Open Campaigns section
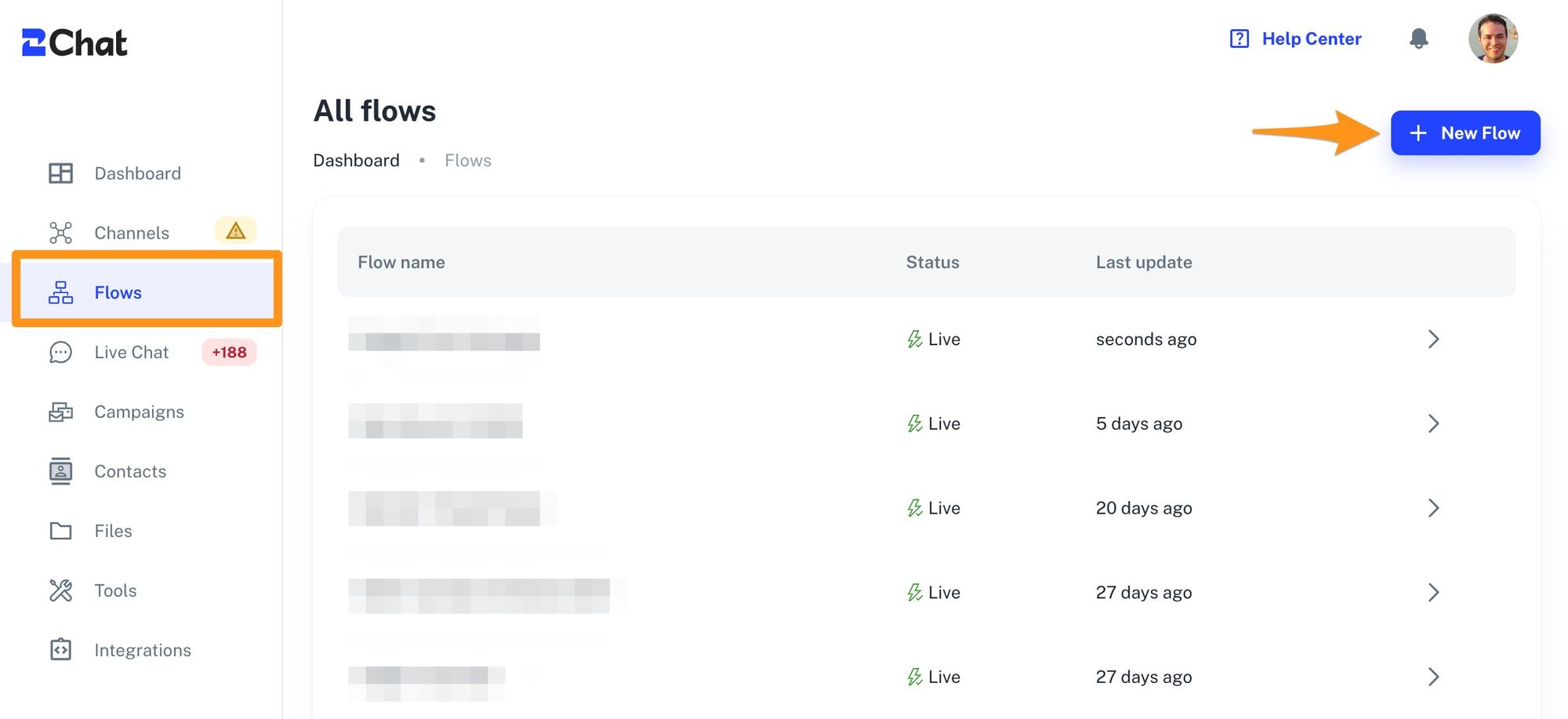The image size is (1568, 719). [x=139, y=412]
